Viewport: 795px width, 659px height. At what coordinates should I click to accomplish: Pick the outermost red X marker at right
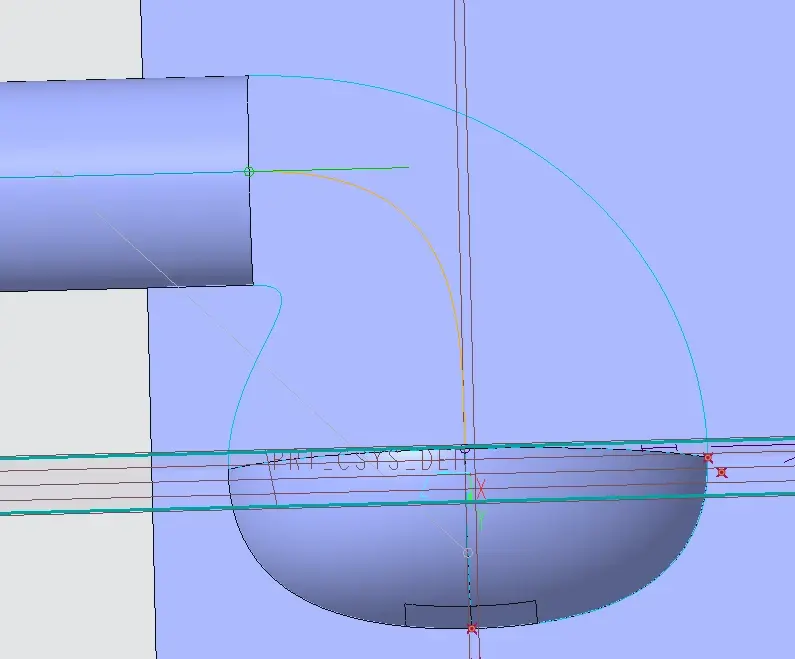coord(721,472)
